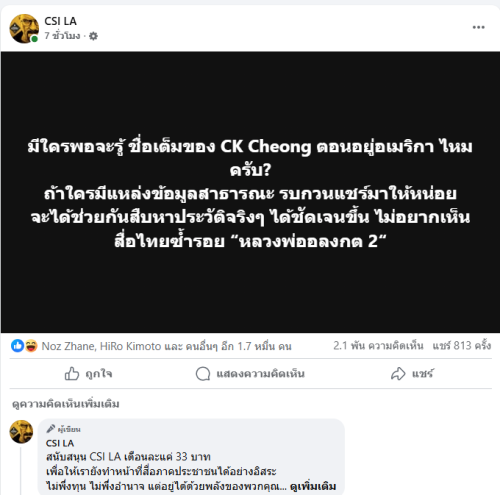Click the speech bubble comment icon
This screenshot has width=500, height=495.
(203, 374)
